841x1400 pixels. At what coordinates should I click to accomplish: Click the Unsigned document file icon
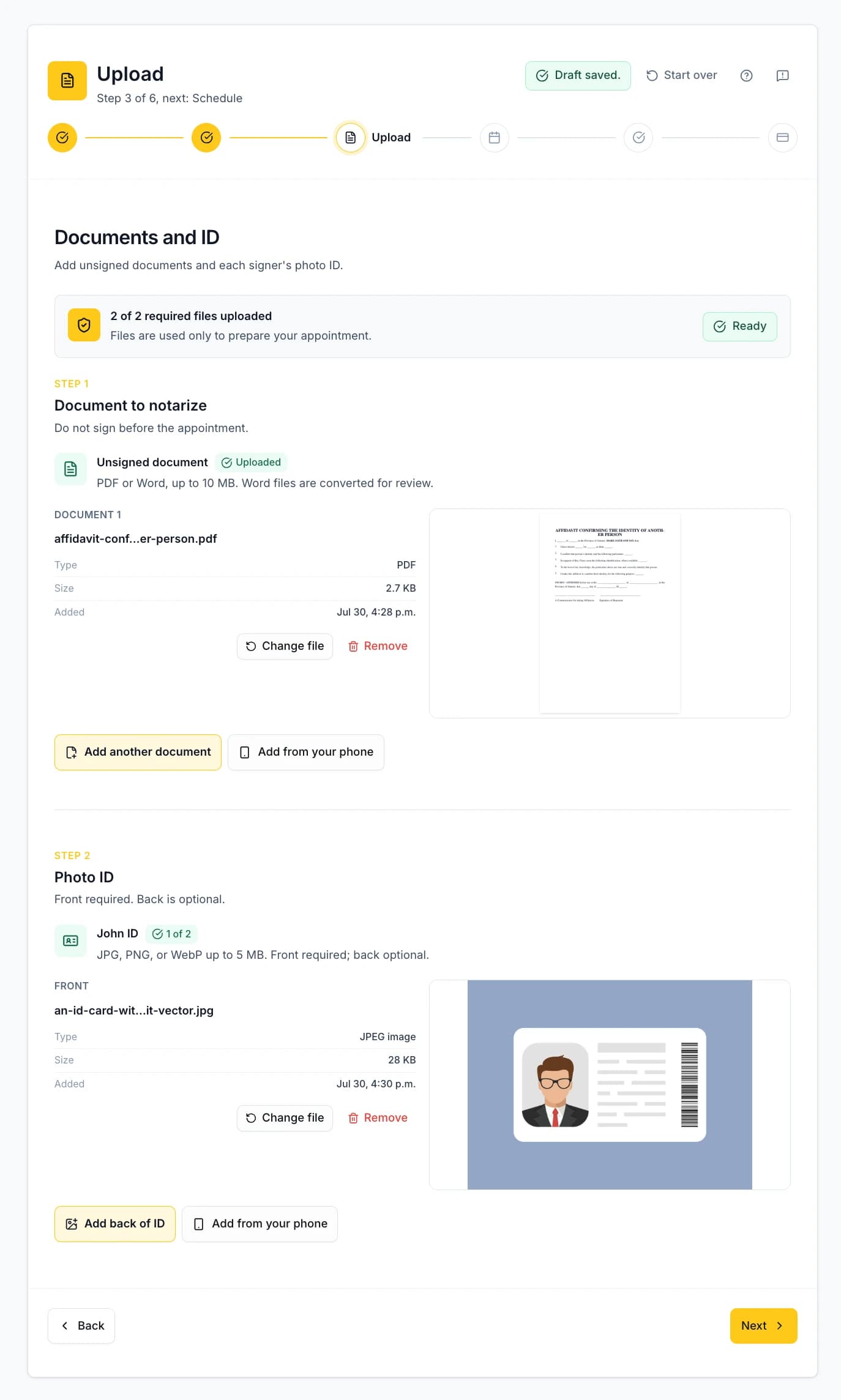[70, 469]
